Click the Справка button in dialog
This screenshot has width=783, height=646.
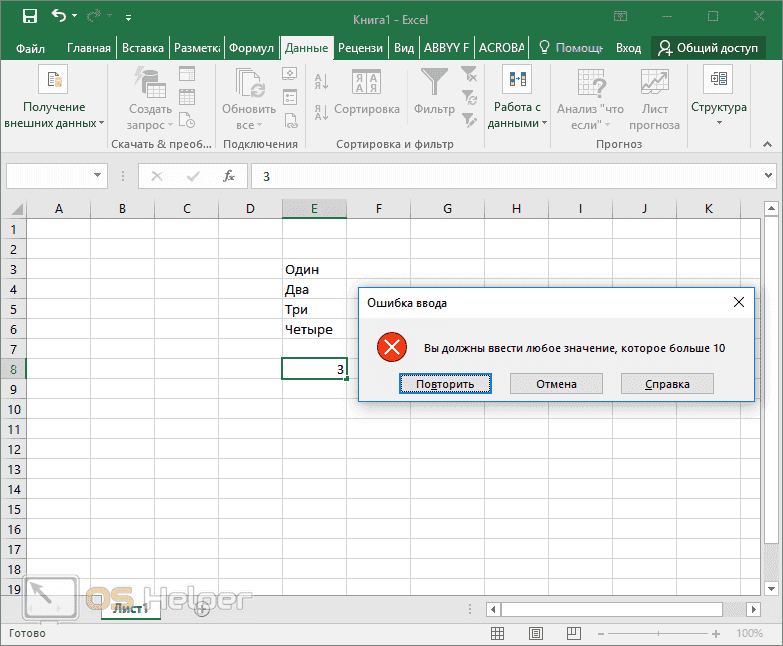point(667,384)
